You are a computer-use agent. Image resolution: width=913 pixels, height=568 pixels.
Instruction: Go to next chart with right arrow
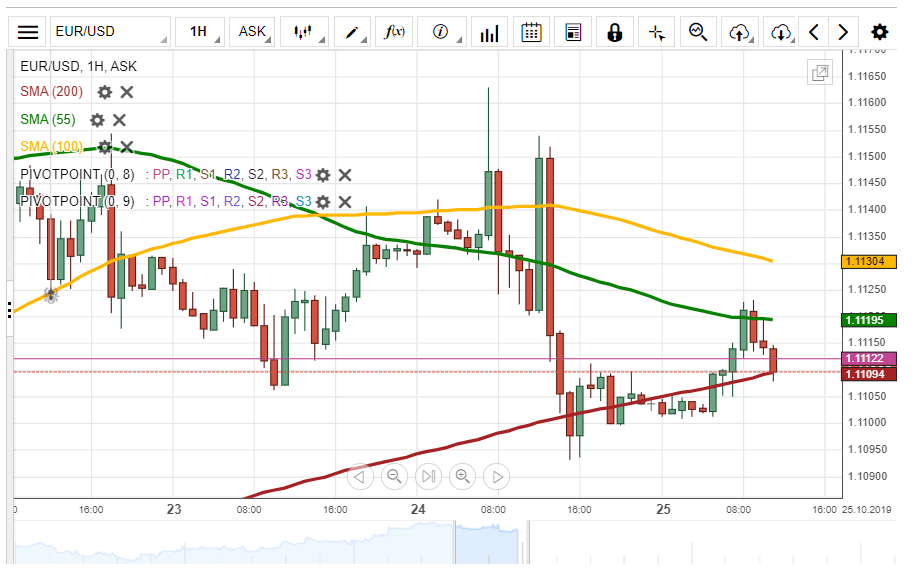pos(843,31)
